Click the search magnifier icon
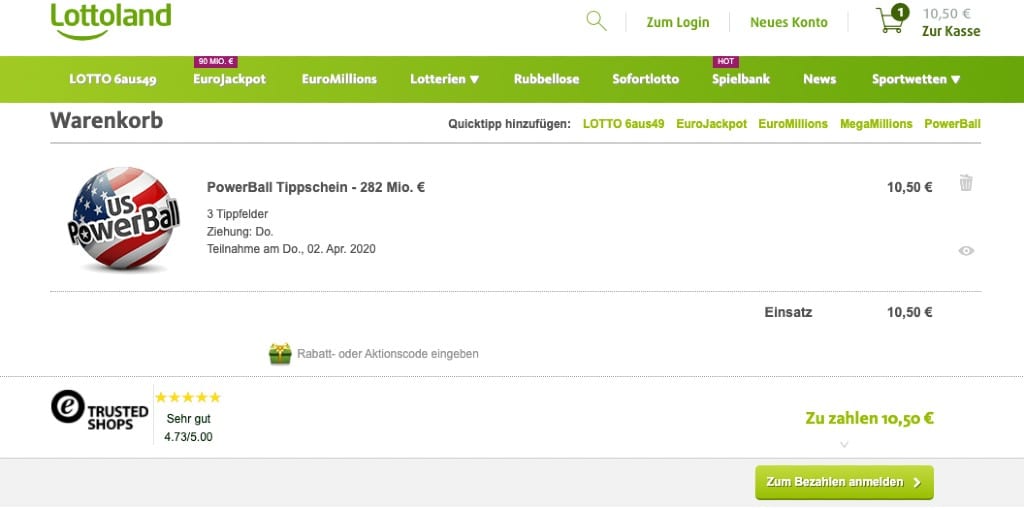 pos(596,21)
